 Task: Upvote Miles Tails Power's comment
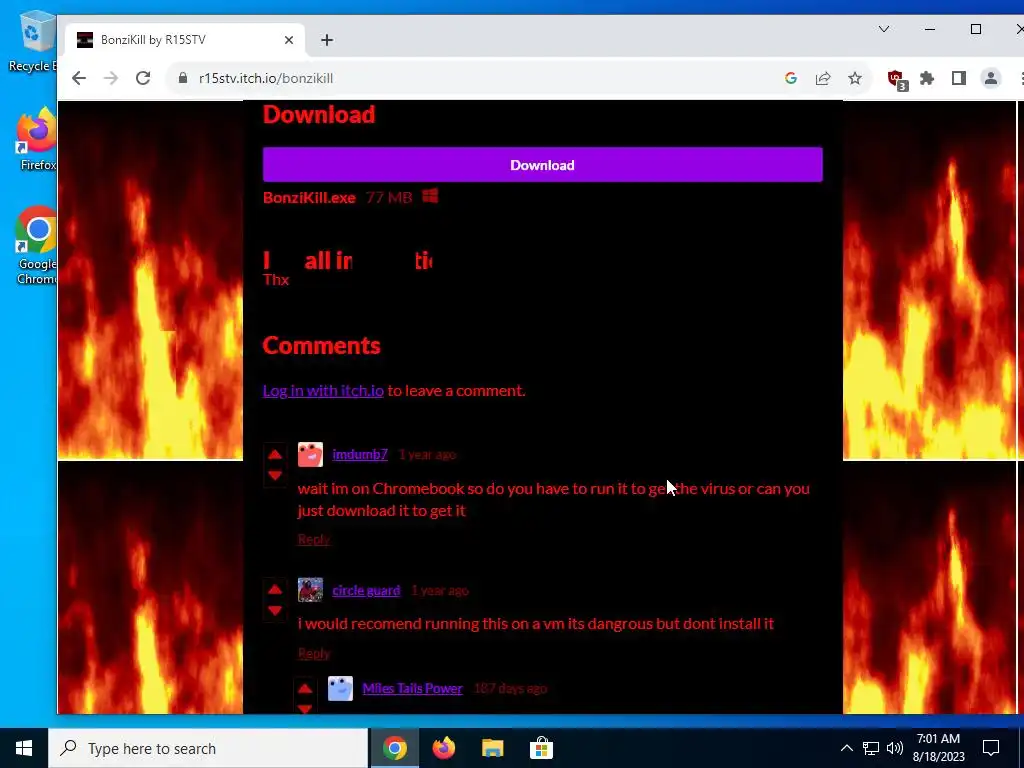305,688
